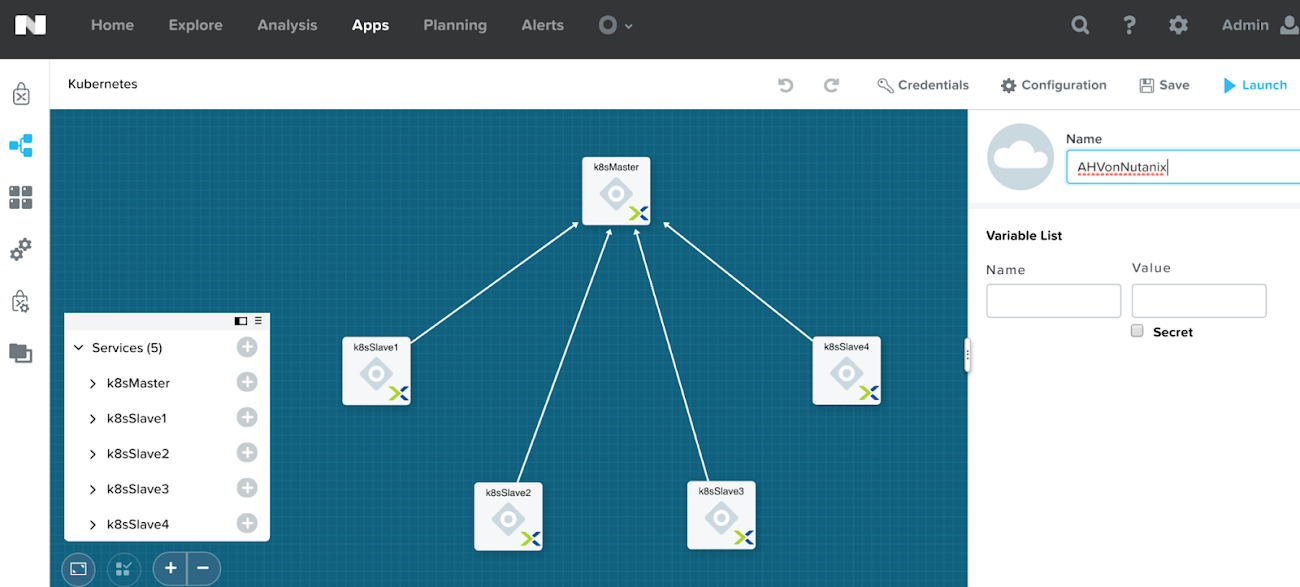1300x587 pixels.
Task: Click the Kubernetes blueprint title
Action: pos(103,84)
